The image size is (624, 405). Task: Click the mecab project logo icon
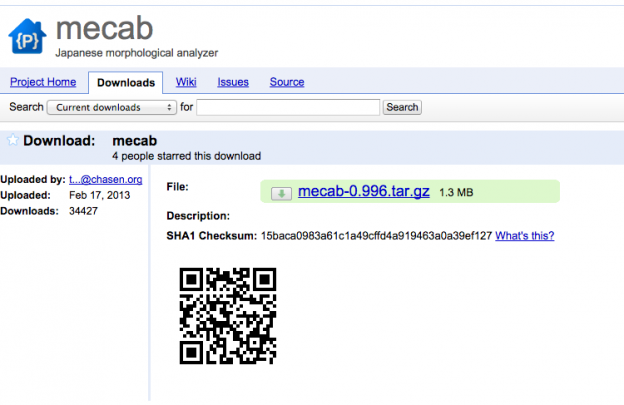[28, 35]
